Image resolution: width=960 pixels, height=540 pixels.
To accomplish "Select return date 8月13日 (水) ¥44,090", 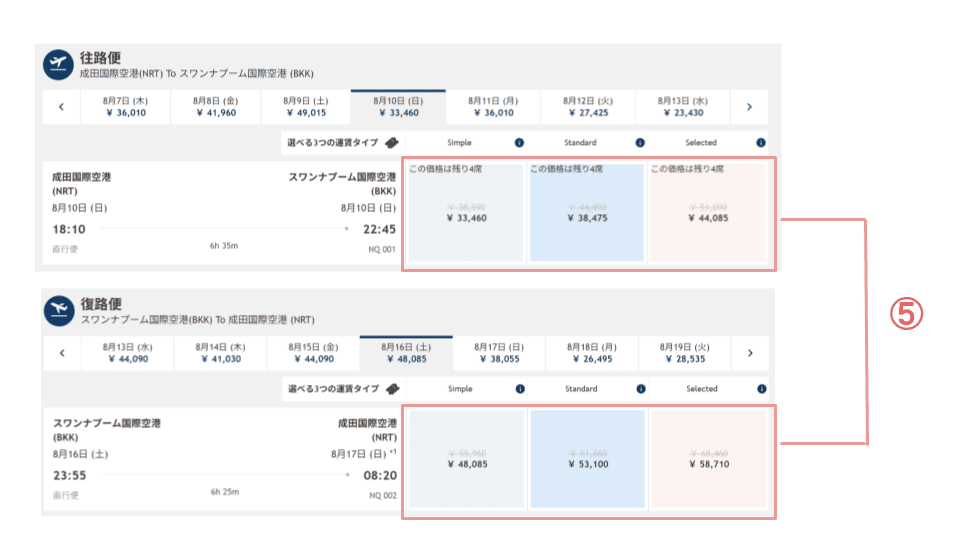I will tap(127, 353).
